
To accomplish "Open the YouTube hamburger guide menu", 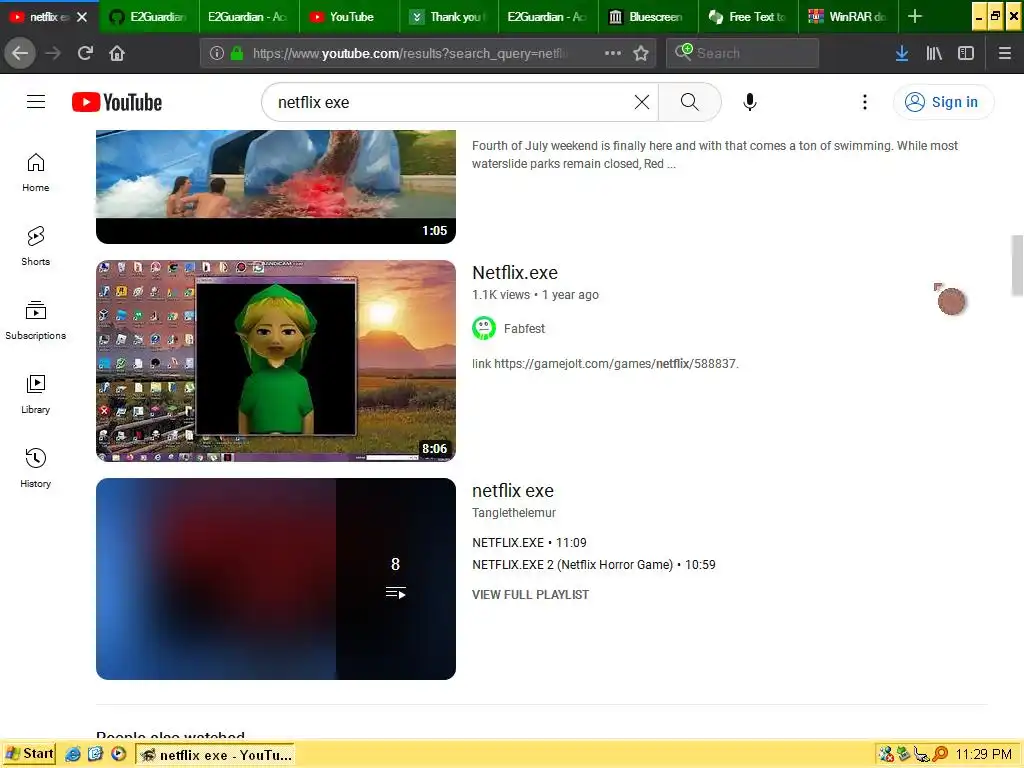I will 36,102.
